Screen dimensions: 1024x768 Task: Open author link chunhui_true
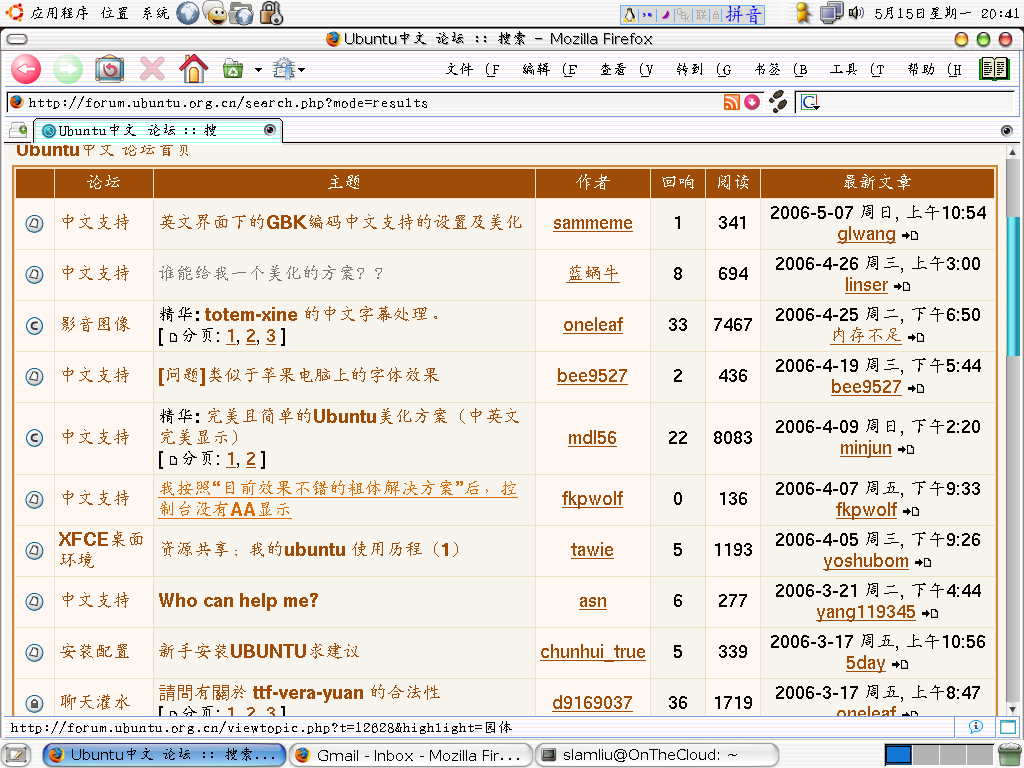[592, 652]
